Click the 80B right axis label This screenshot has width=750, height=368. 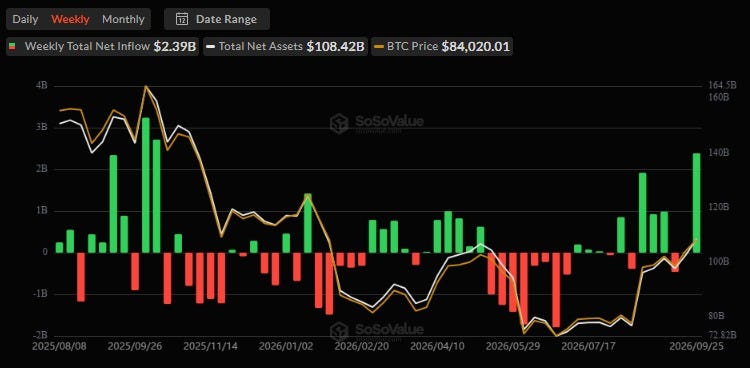(717, 316)
